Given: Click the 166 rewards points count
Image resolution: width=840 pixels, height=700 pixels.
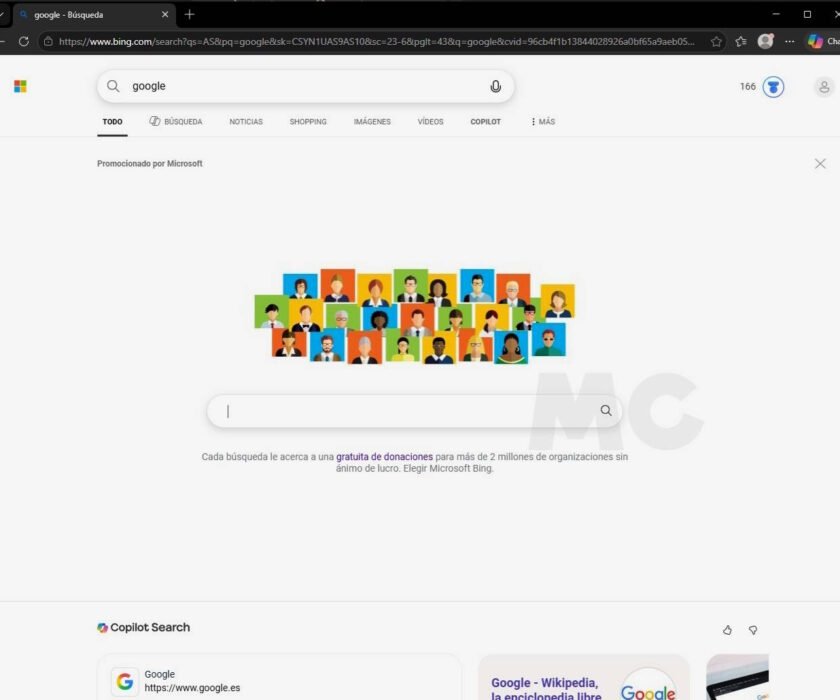Looking at the screenshot, I should click(748, 86).
